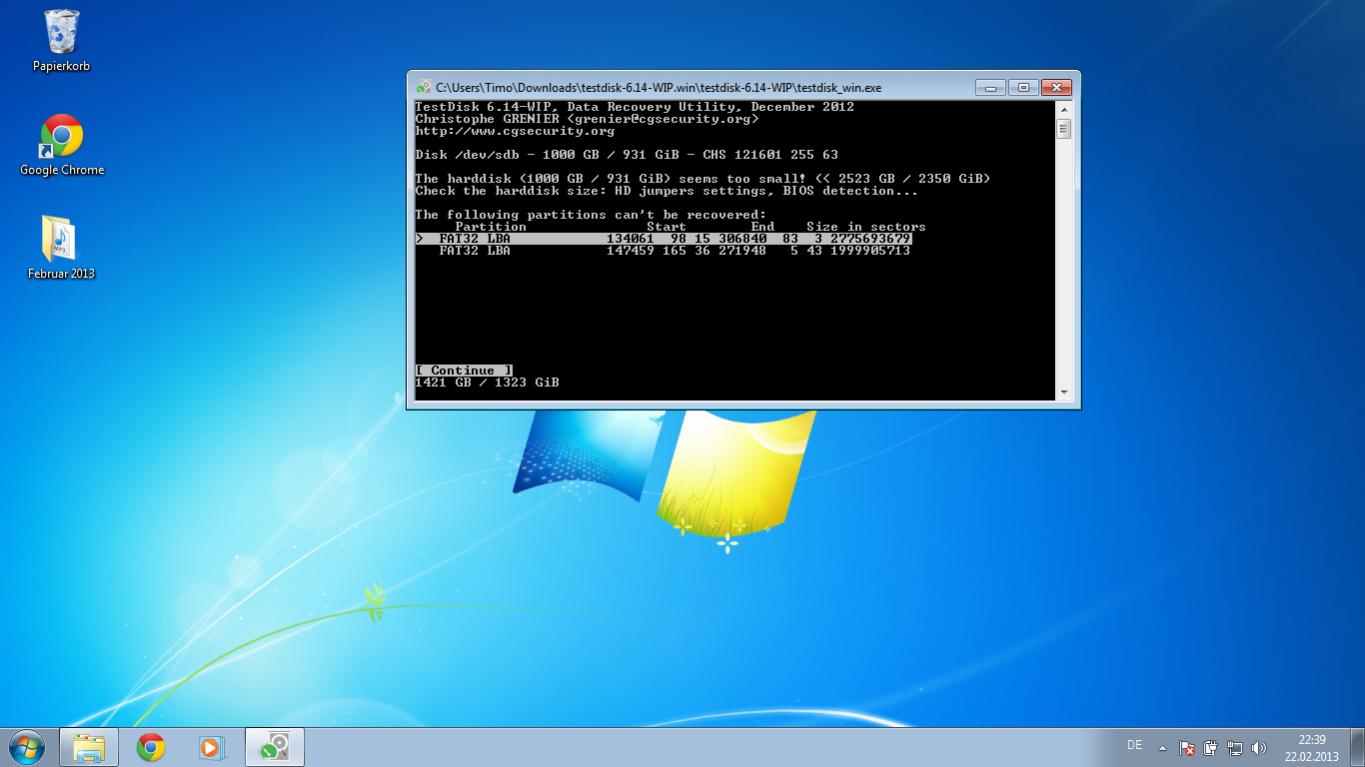Click the "following partitions can't be recovered" line
The image size is (1365, 767).
[x=591, y=215]
